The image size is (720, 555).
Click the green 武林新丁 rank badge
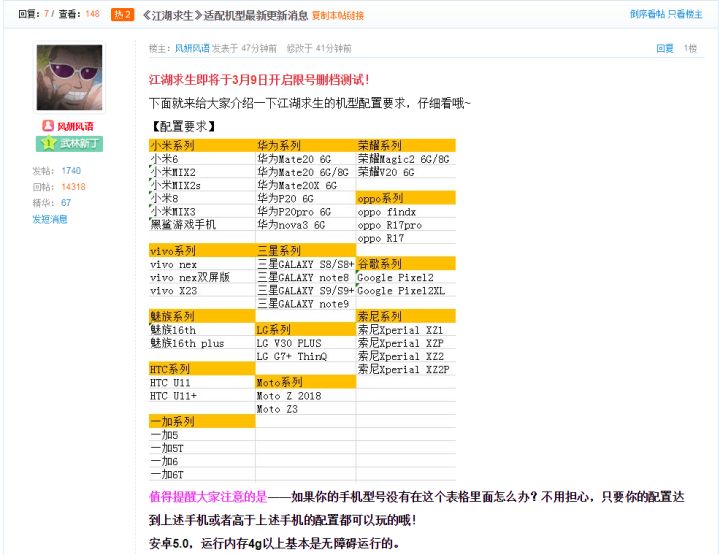(x=69, y=144)
